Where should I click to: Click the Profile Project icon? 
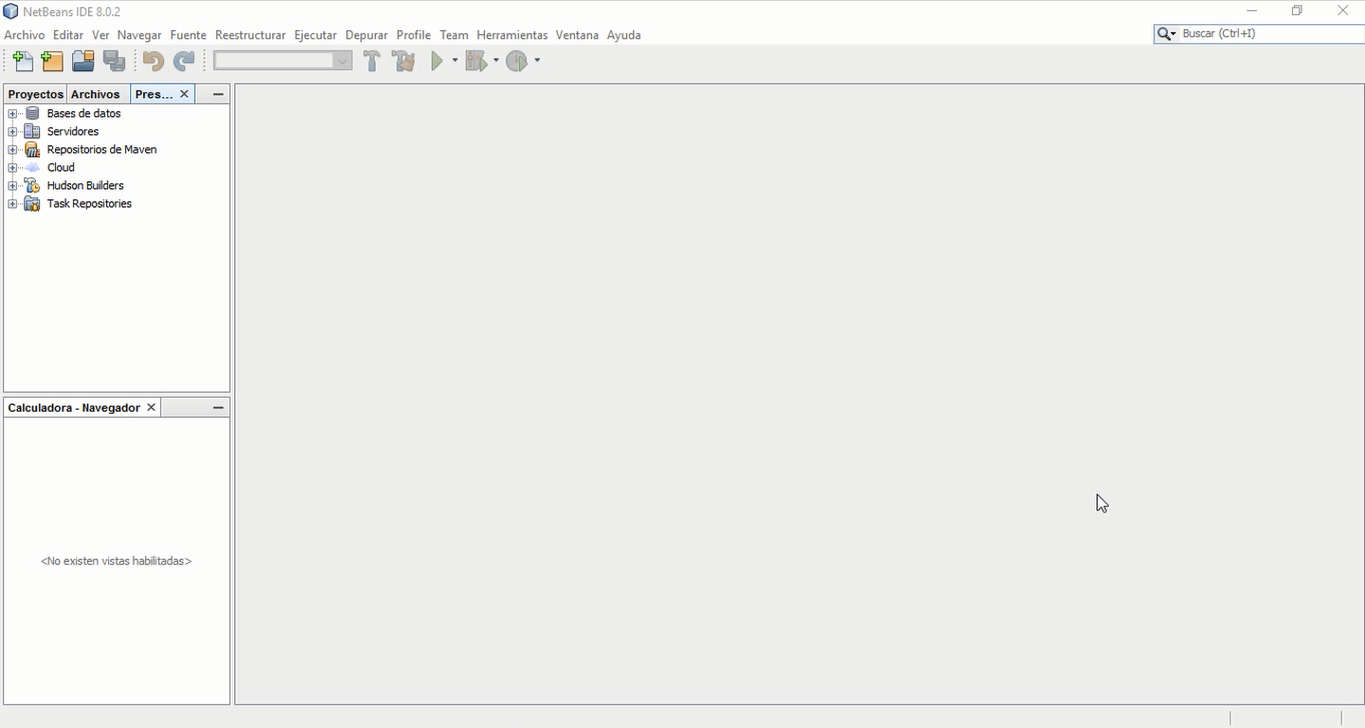pos(517,61)
